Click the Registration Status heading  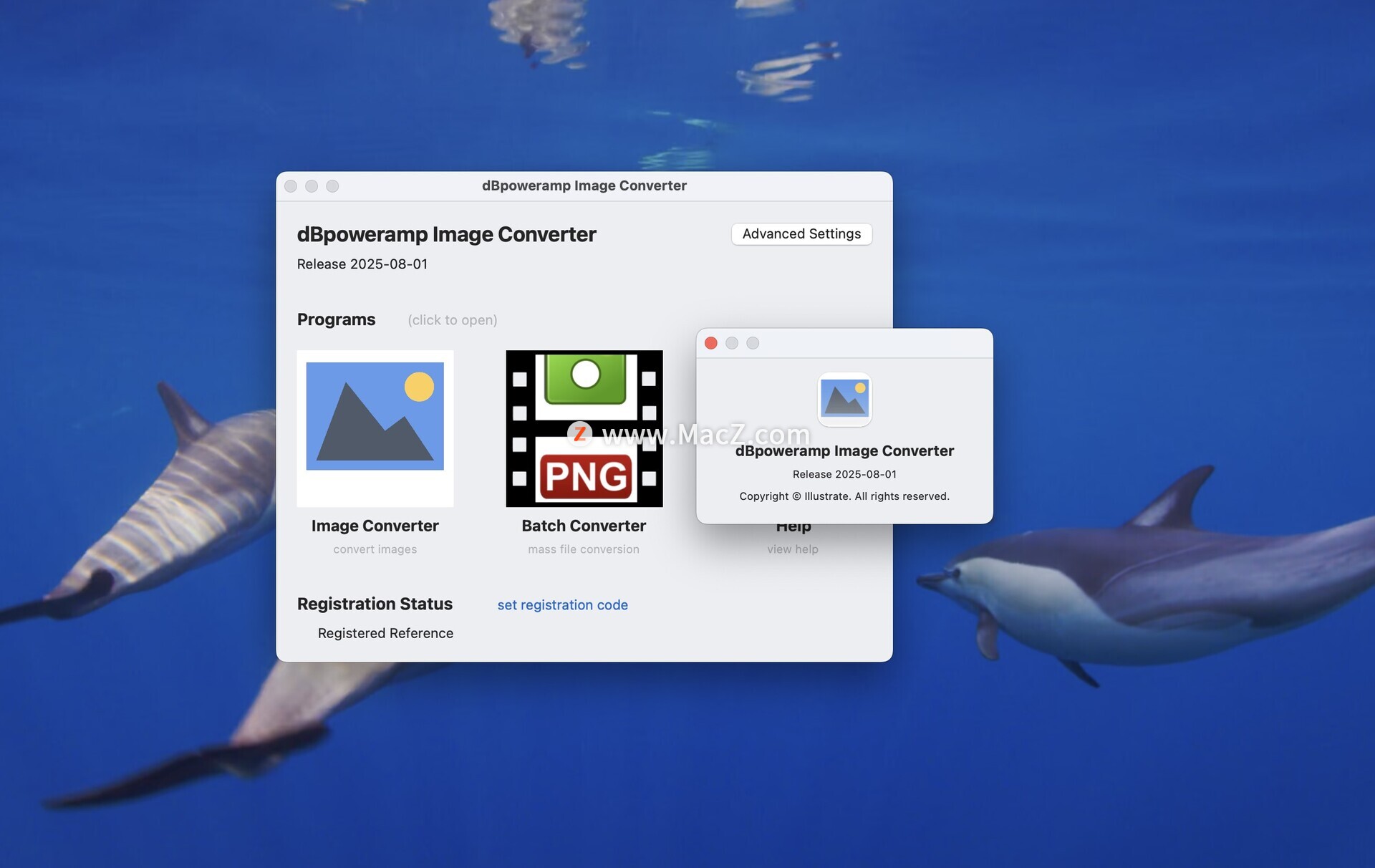point(375,604)
